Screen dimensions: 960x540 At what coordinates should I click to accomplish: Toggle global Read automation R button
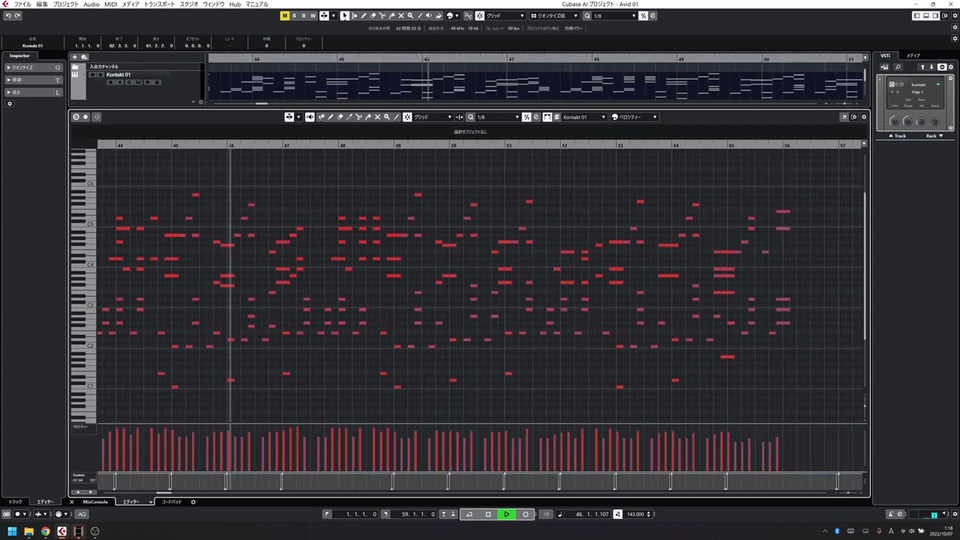tap(304, 15)
